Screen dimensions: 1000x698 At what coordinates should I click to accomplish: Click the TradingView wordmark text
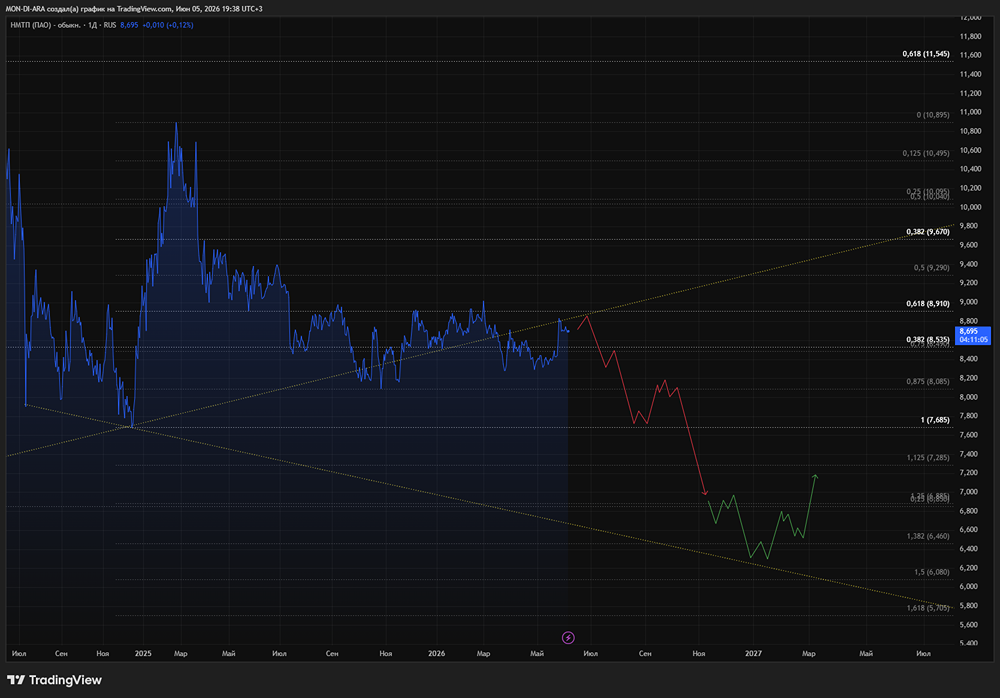pos(66,680)
